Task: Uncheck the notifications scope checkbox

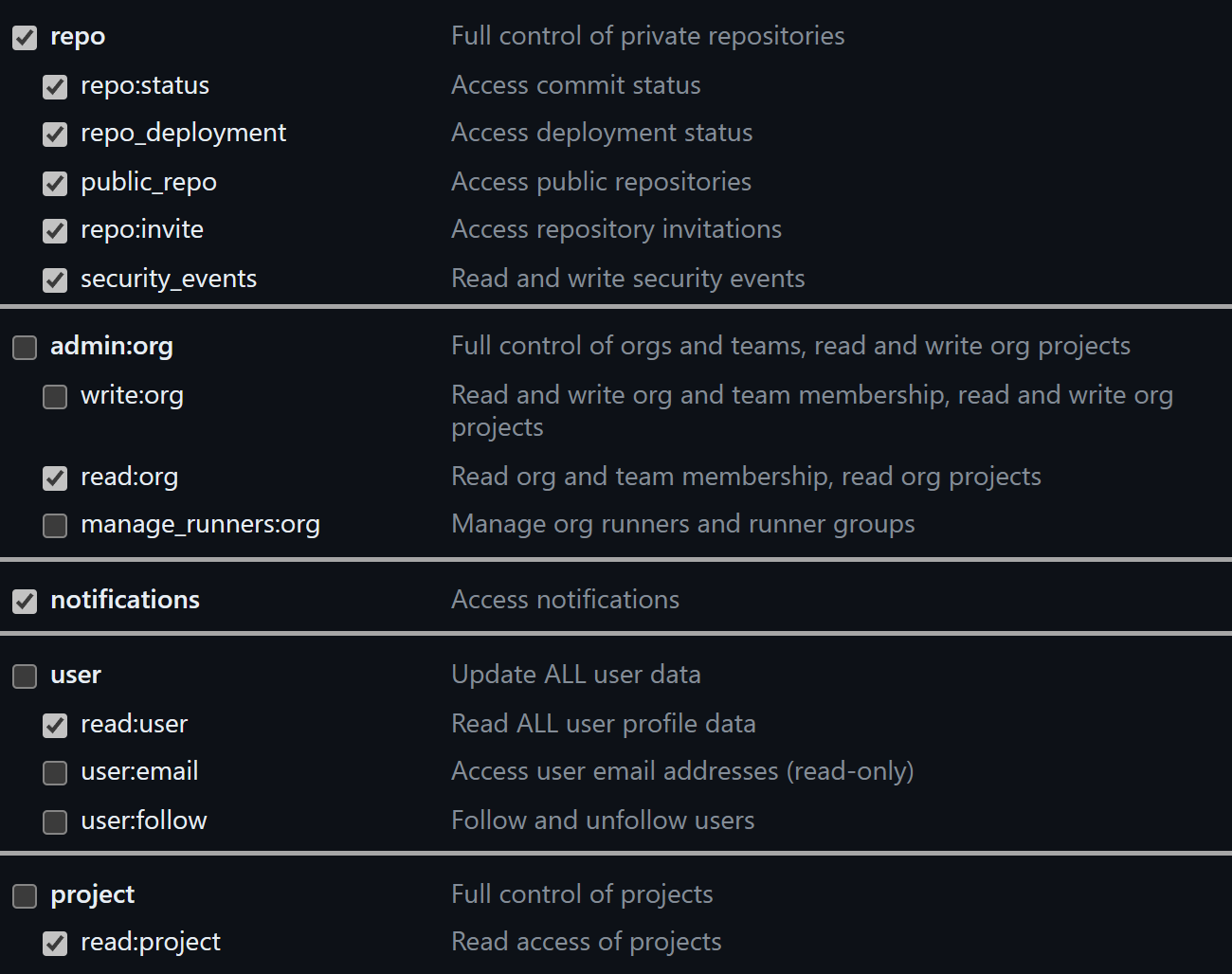Action: [x=25, y=602]
